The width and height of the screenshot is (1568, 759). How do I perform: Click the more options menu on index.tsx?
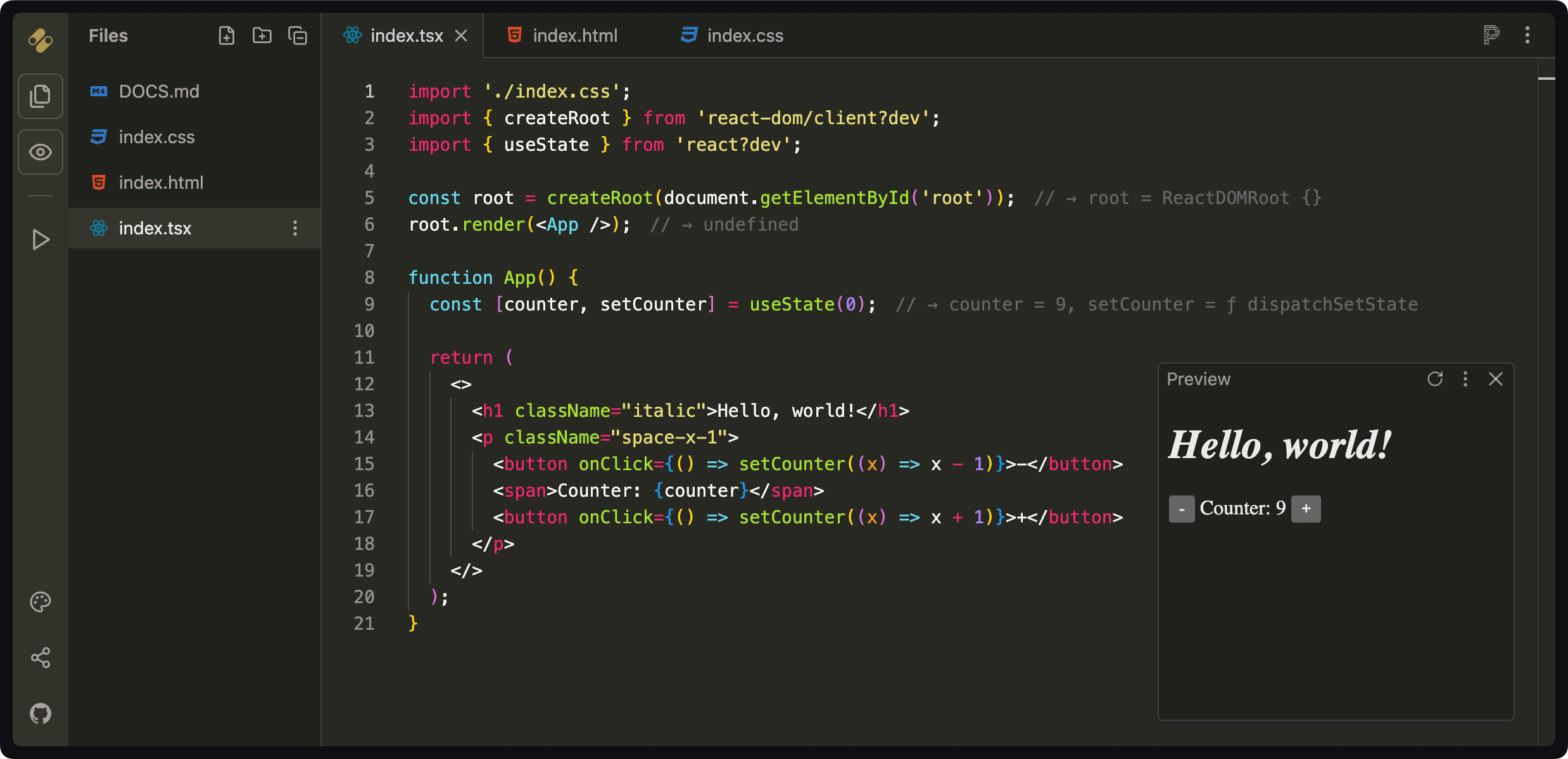pyautogui.click(x=296, y=228)
